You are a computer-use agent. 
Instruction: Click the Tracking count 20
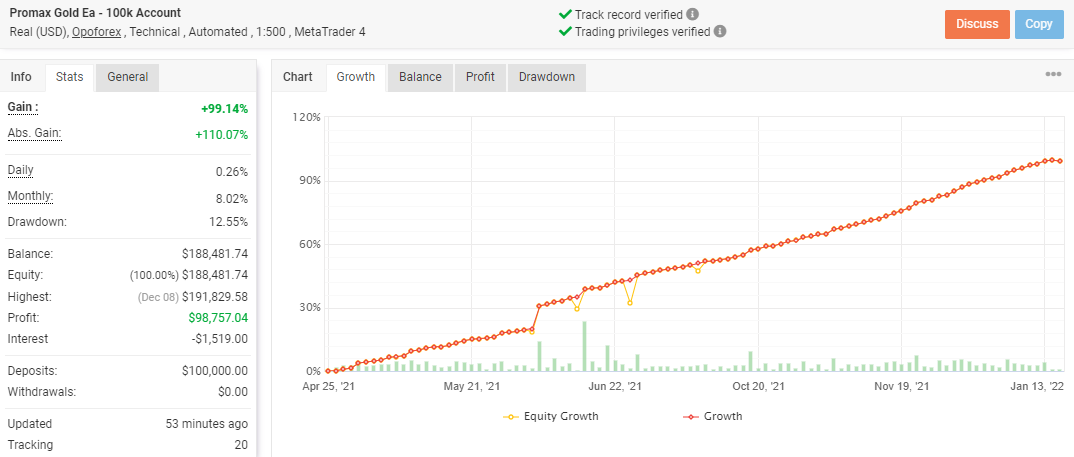coord(241,445)
